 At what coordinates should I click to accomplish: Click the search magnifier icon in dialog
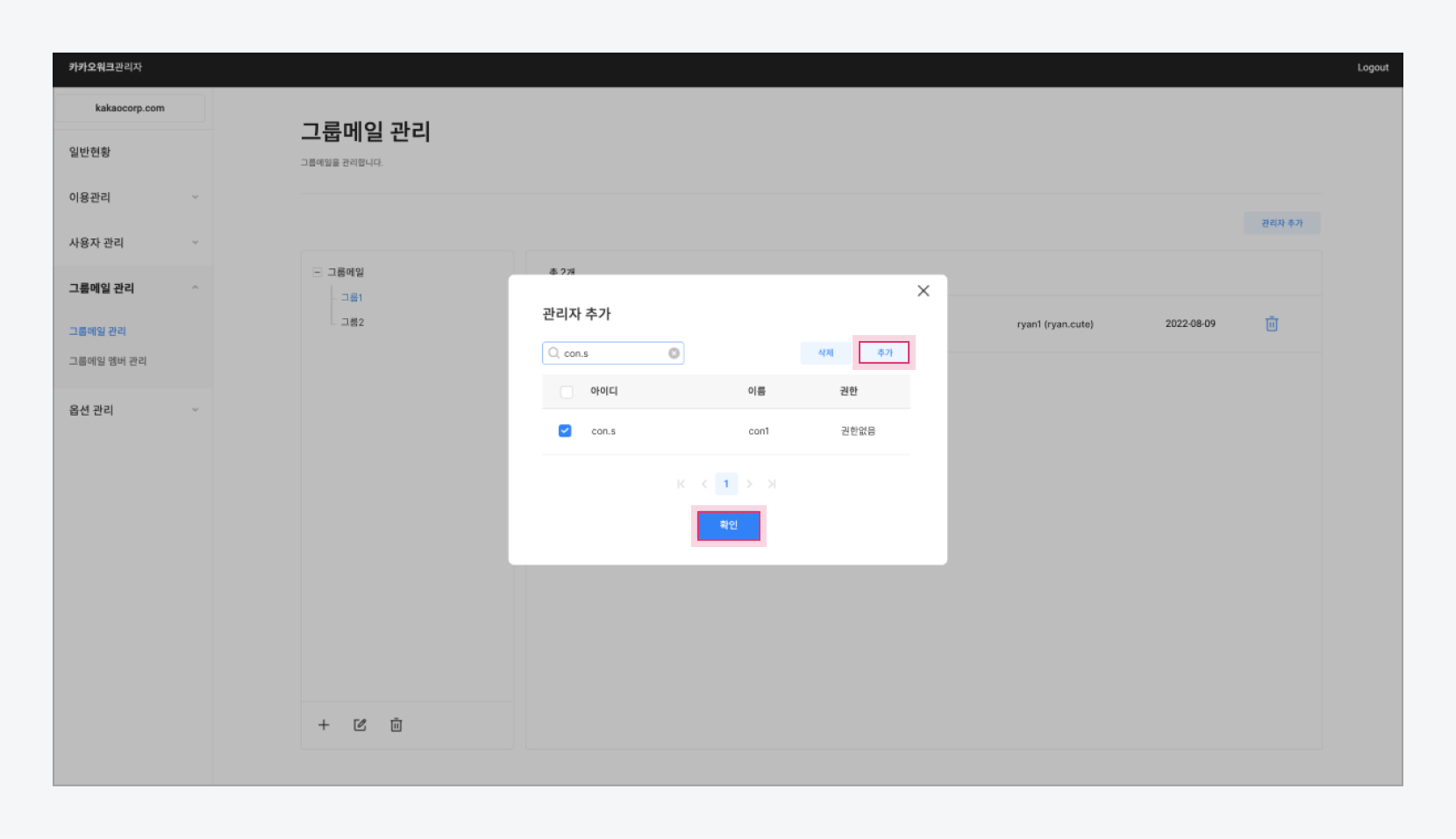553,353
